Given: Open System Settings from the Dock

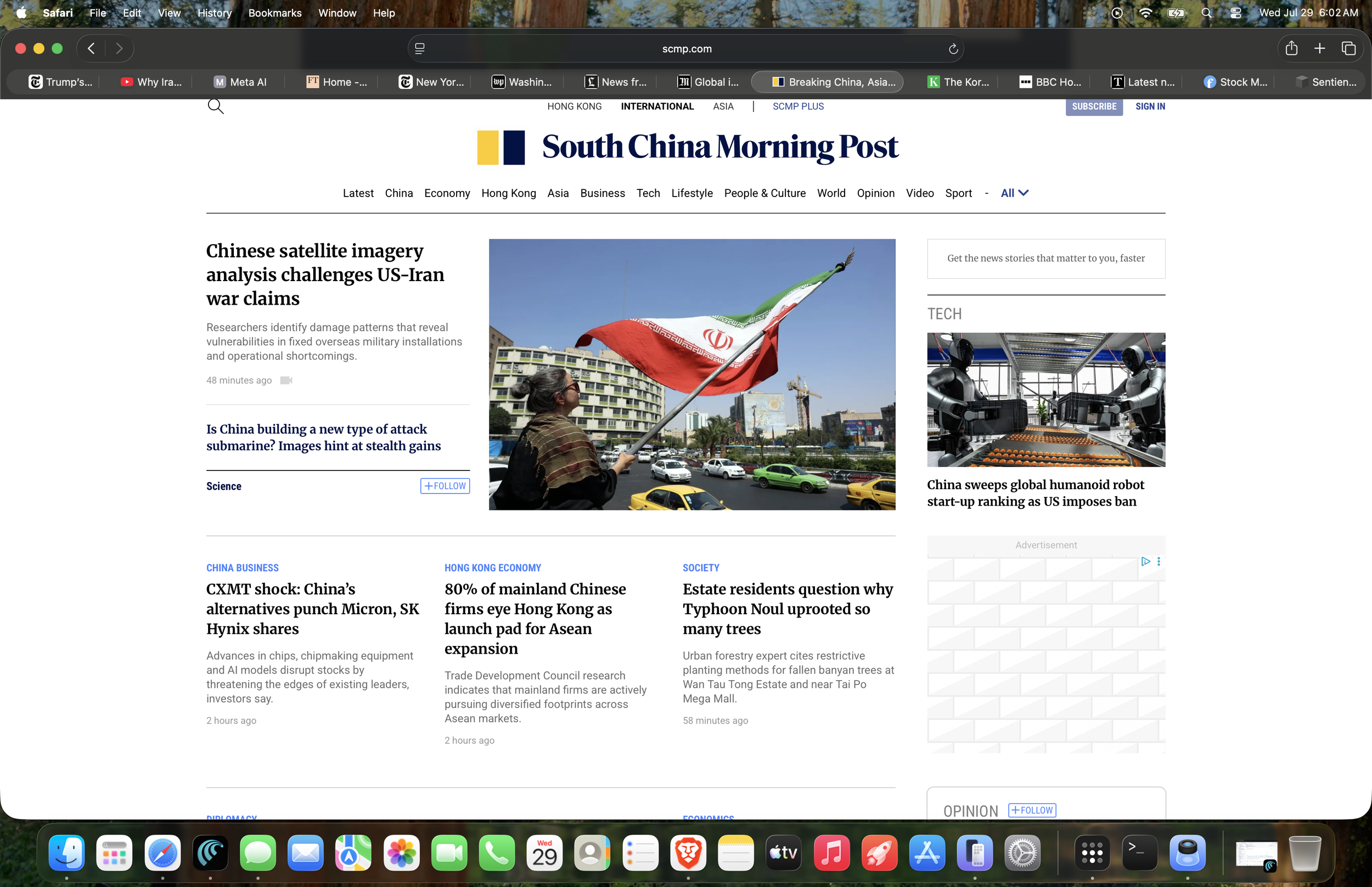Looking at the screenshot, I should [x=1022, y=852].
